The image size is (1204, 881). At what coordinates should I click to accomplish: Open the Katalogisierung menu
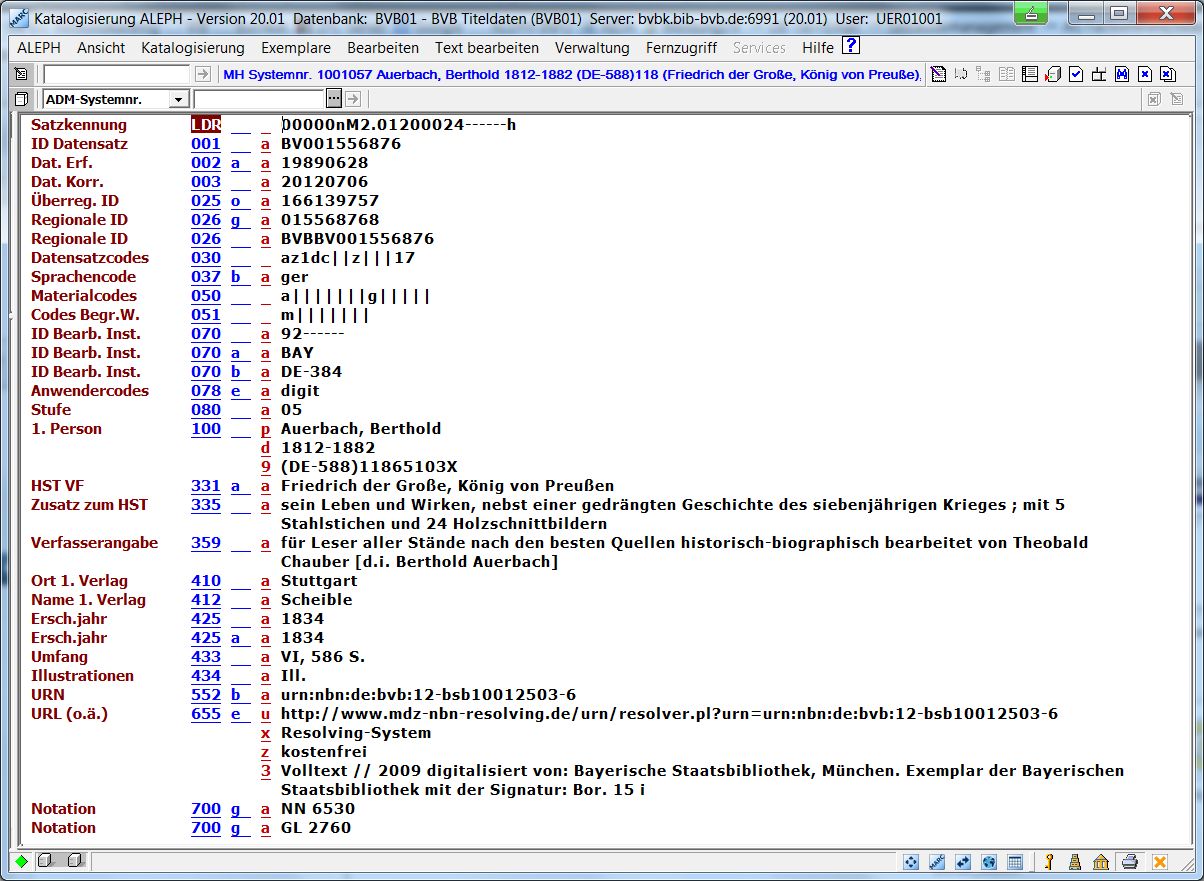pyautogui.click(x=193, y=48)
